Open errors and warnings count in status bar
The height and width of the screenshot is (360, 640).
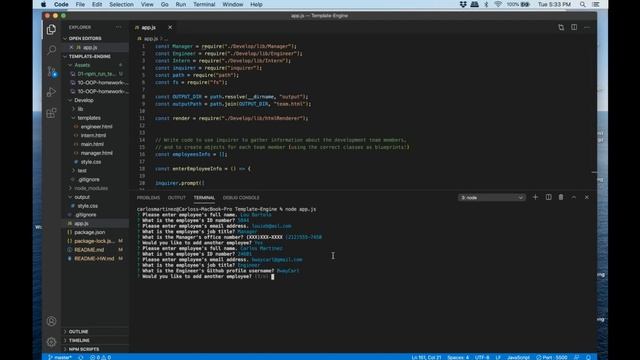coord(100,357)
